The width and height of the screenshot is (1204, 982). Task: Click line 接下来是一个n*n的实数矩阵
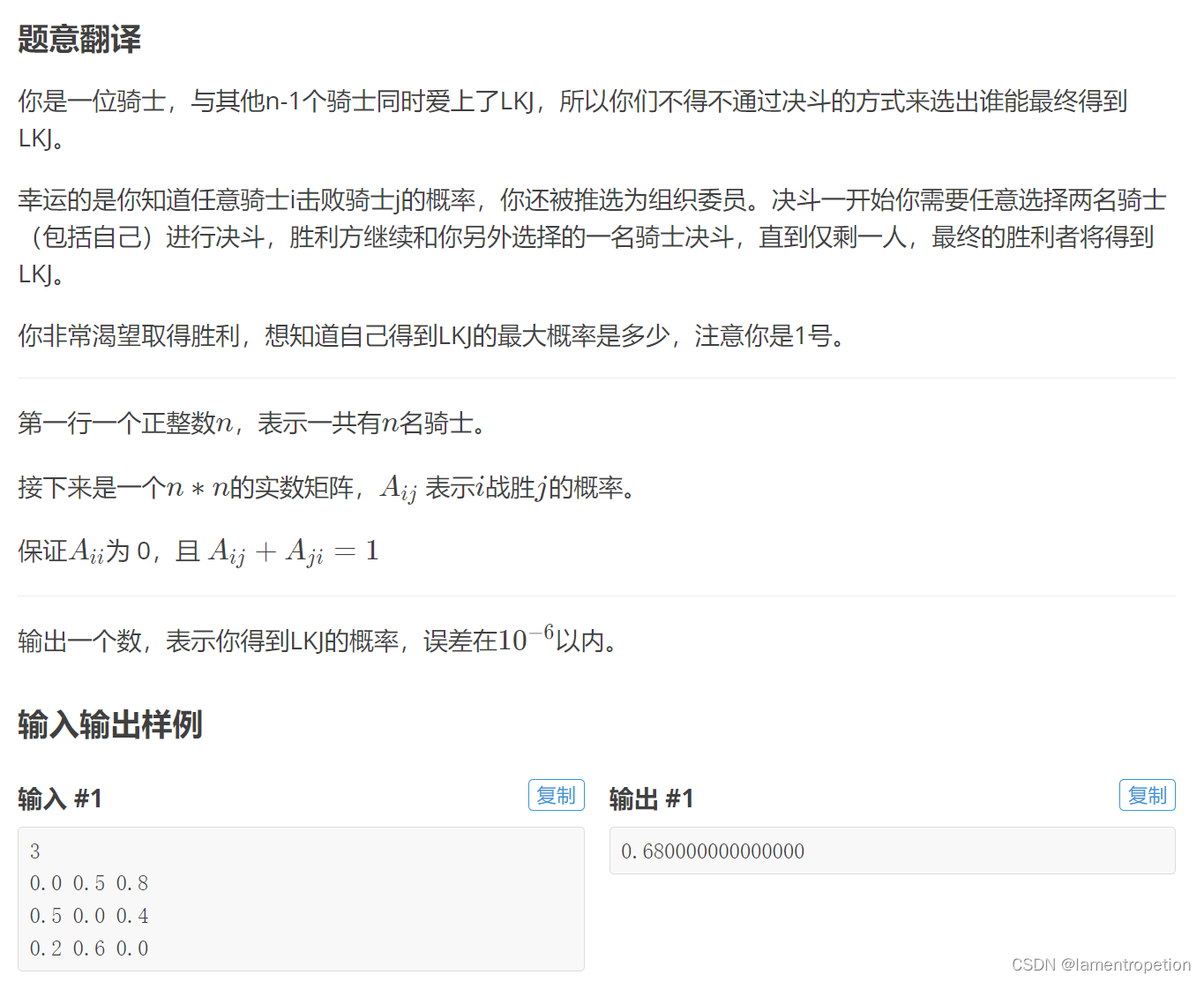tap(329, 487)
